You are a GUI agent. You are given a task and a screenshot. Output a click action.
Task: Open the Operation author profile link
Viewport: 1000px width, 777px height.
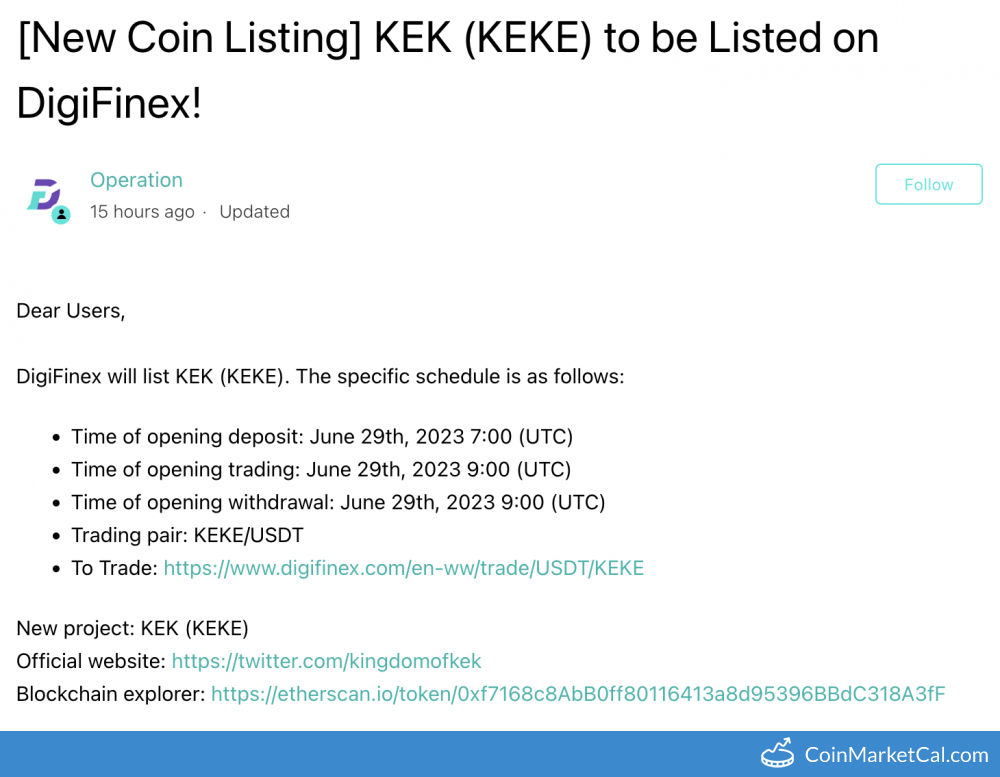(x=136, y=180)
